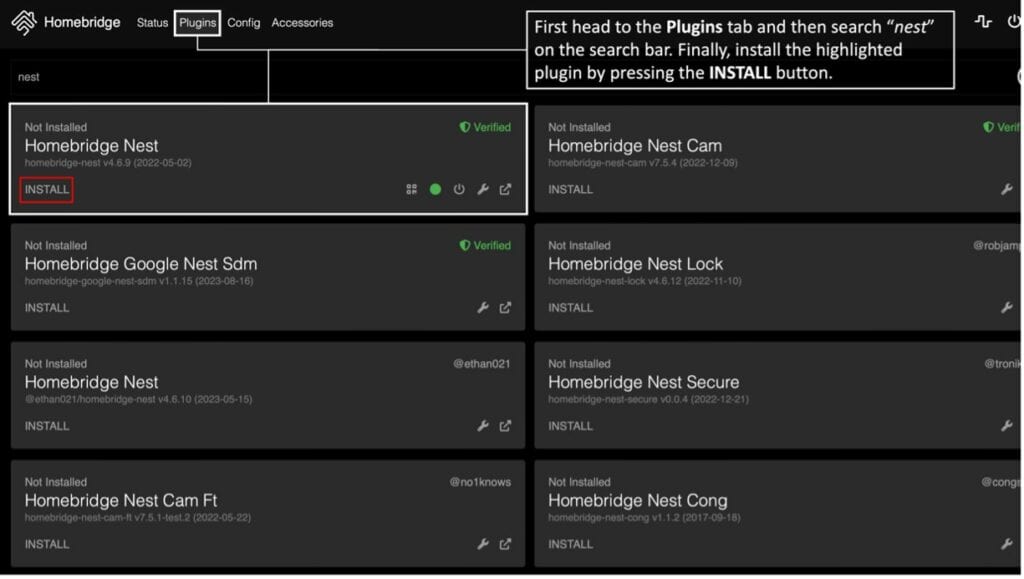Install Homebridge Nest Secure plugin
Viewport: 1024px width, 579px height.
point(571,426)
